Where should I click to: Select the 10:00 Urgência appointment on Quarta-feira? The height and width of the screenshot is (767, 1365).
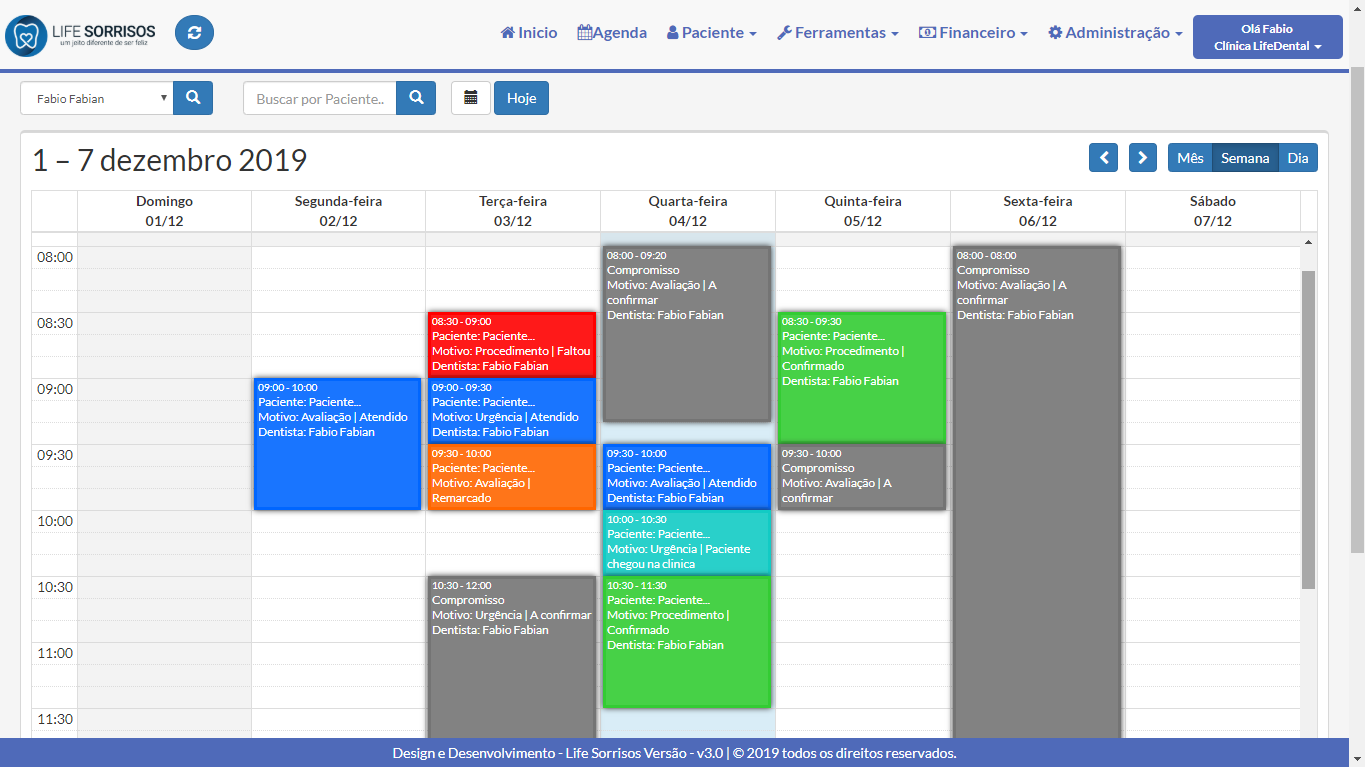686,544
